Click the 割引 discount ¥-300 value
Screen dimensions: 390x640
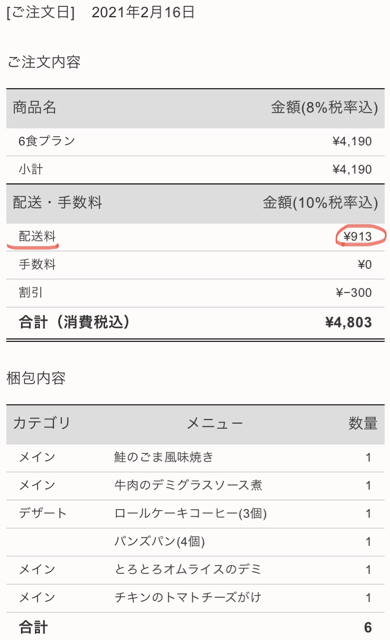[354, 293]
